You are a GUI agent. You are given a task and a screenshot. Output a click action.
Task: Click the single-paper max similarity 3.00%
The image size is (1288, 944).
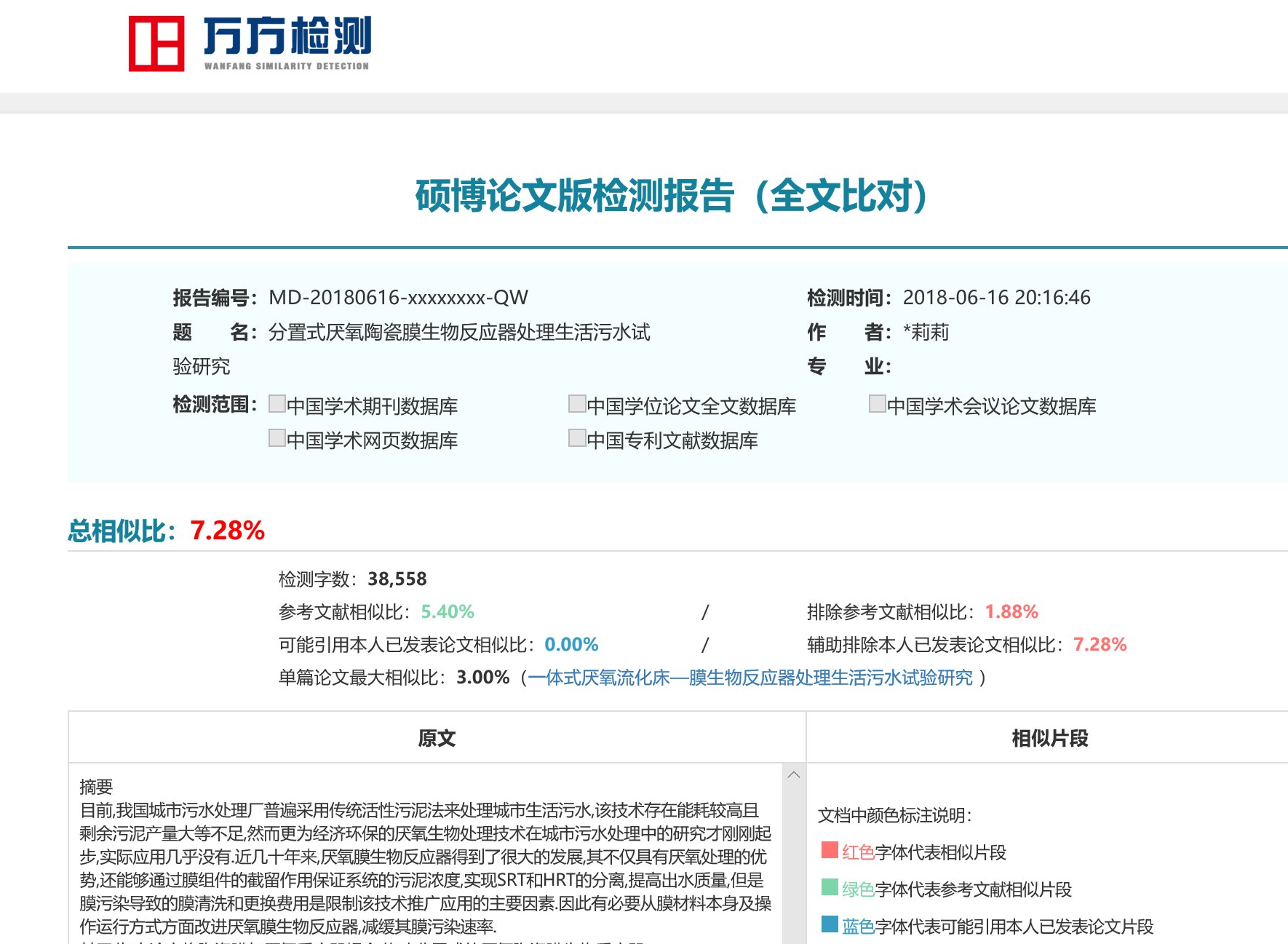(x=483, y=678)
